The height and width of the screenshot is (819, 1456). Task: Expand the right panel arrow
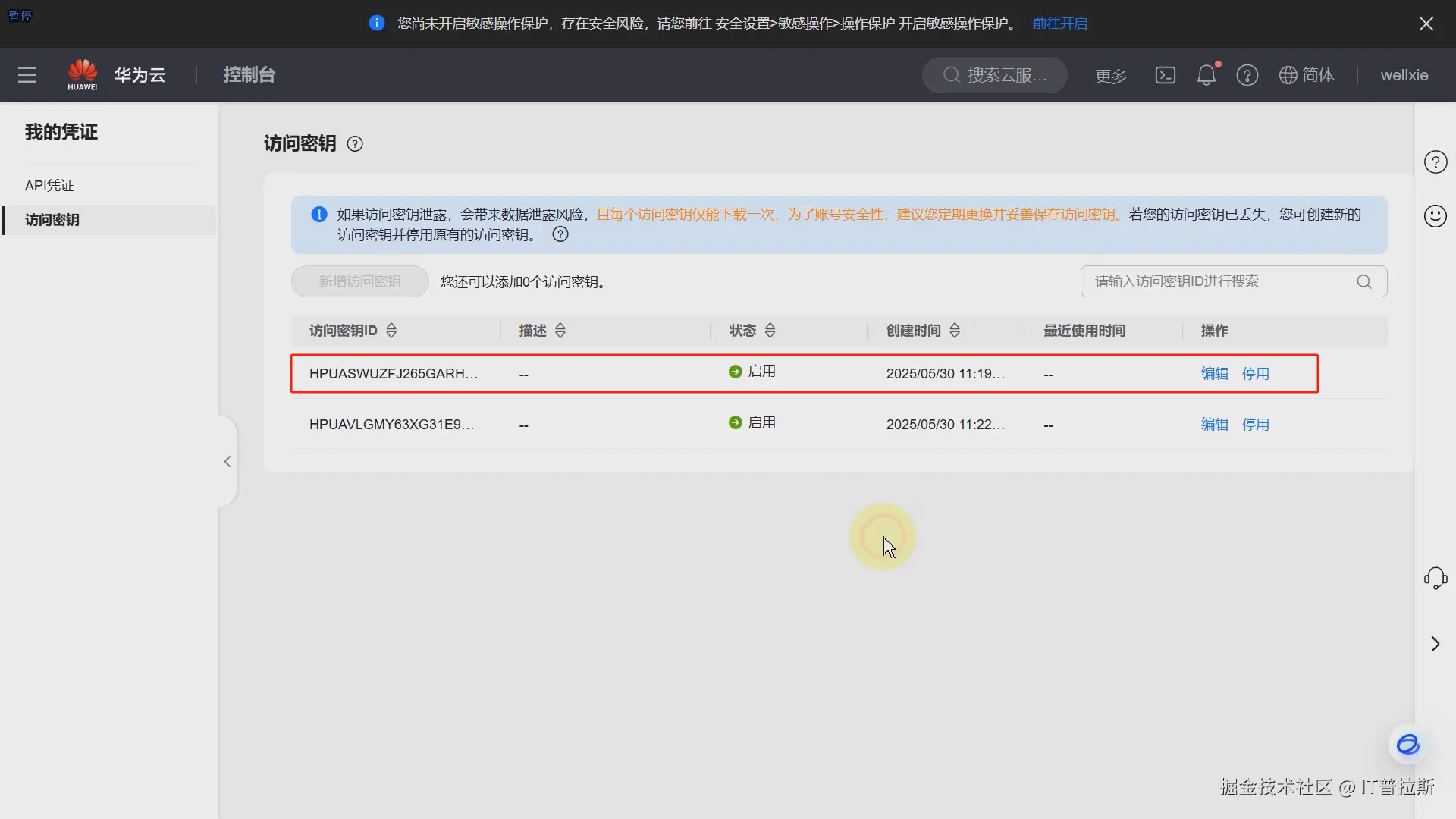coord(1435,644)
